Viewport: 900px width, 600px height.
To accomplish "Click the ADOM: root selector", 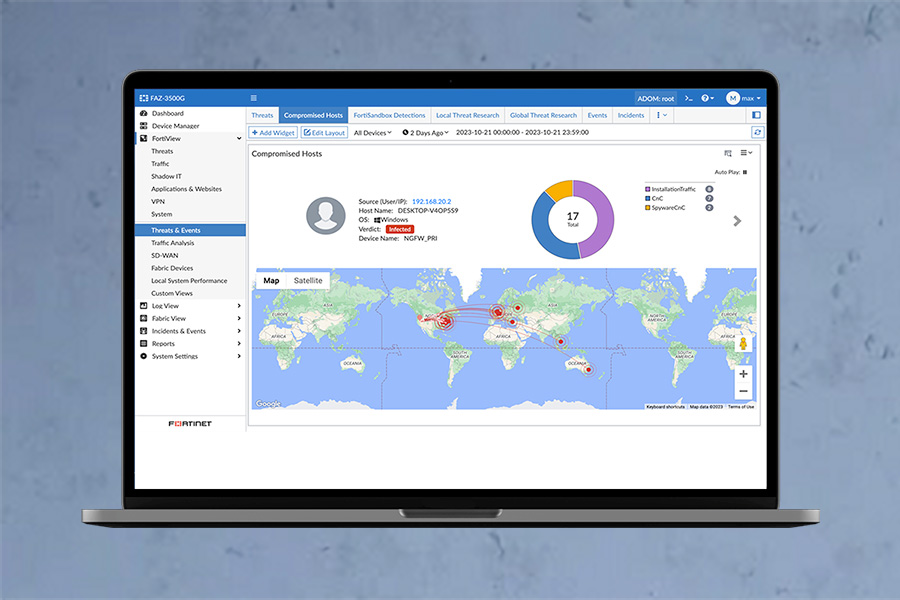I will click(655, 98).
